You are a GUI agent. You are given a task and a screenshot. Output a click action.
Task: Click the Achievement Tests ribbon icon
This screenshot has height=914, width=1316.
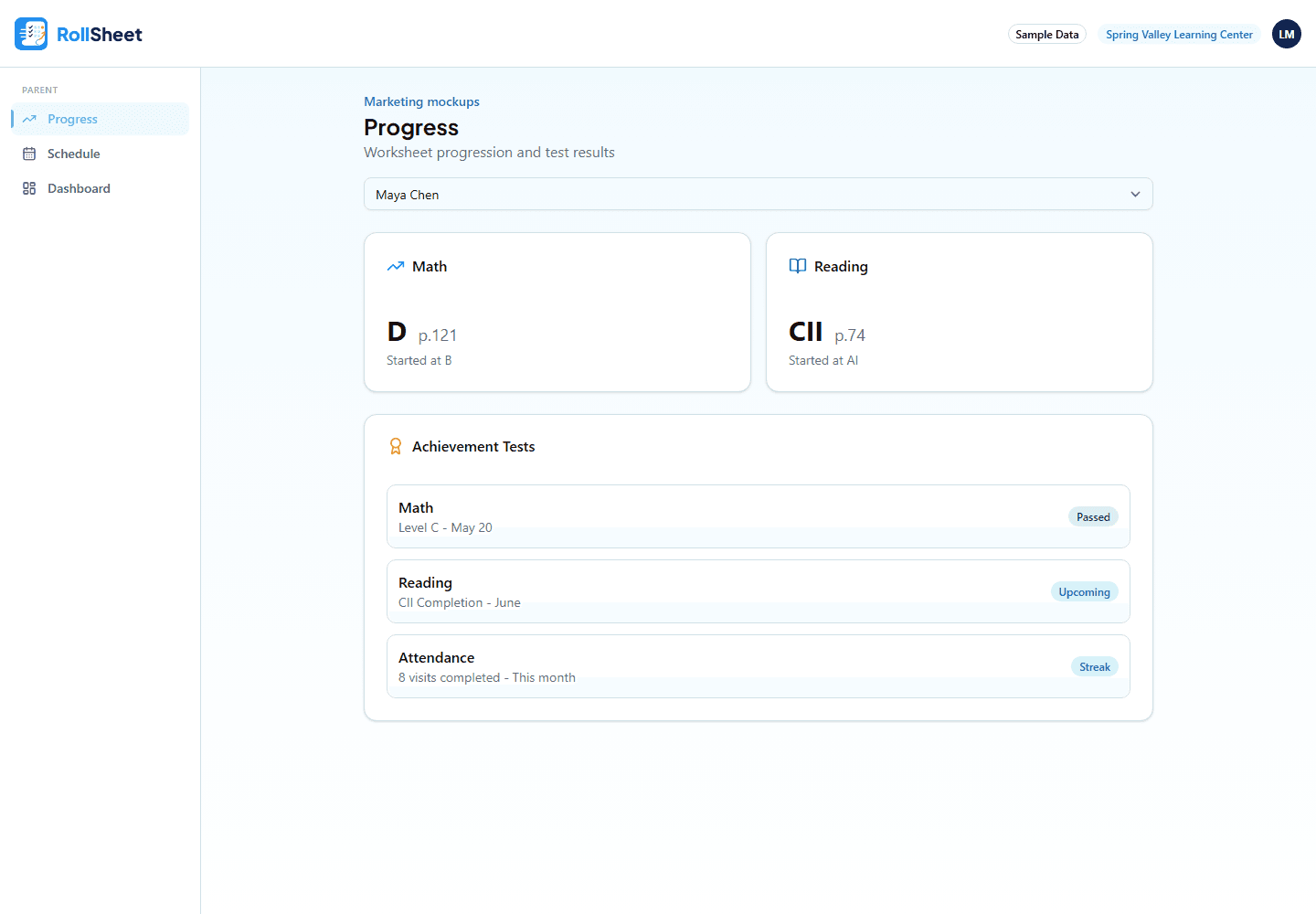(x=396, y=446)
